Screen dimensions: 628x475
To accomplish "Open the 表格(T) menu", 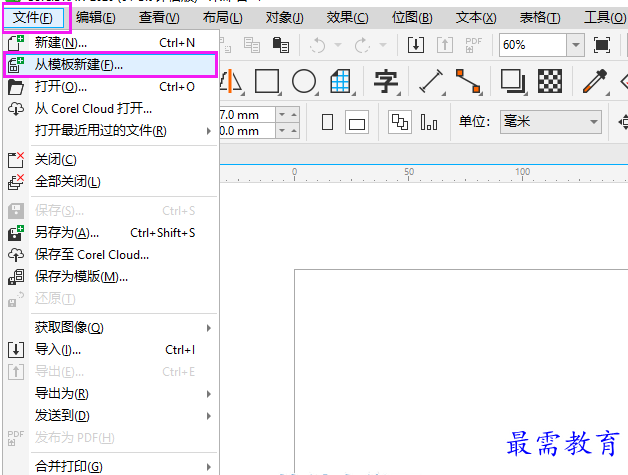I will coord(540,18).
